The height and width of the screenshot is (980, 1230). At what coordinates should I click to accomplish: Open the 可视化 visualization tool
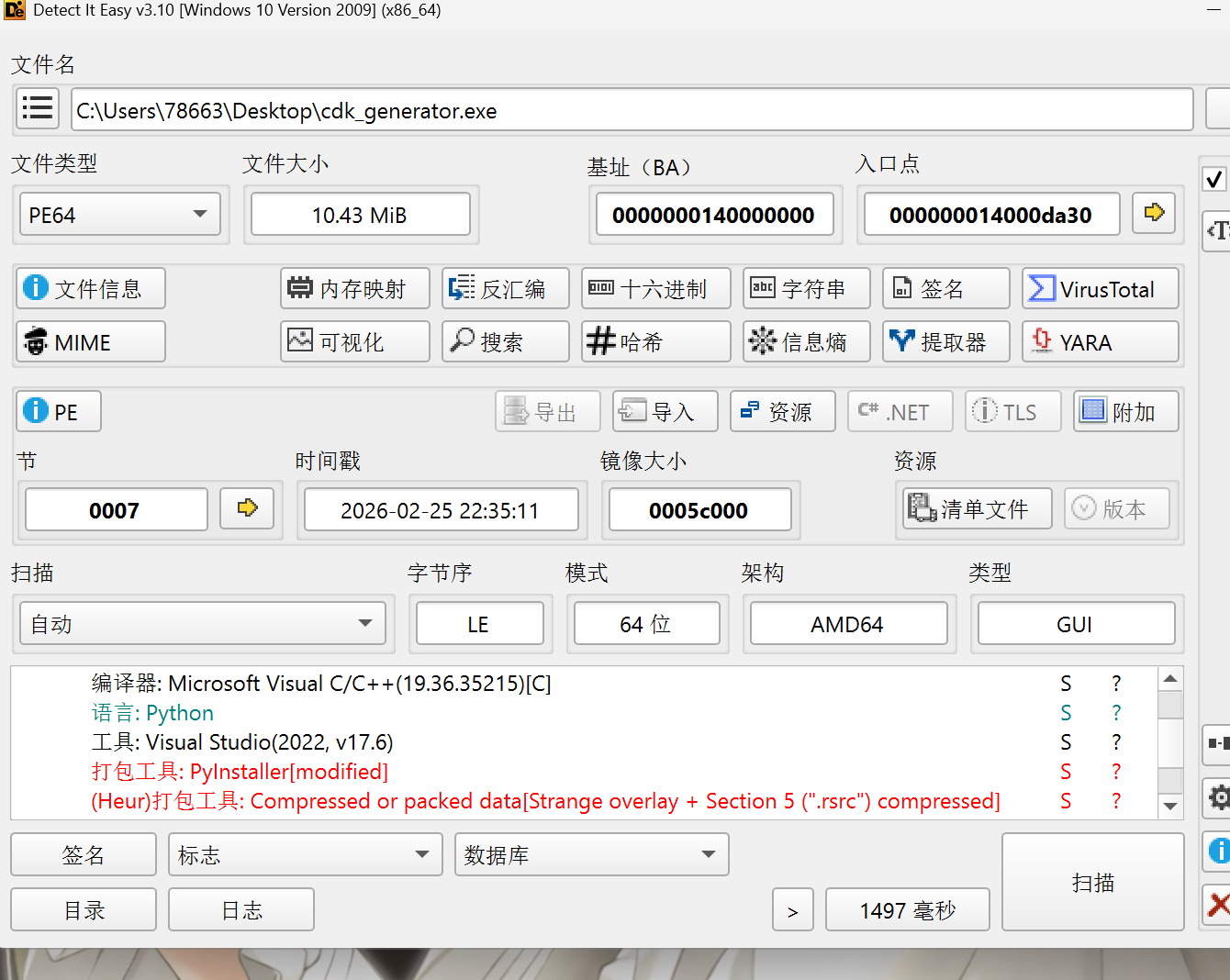pos(354,342)
